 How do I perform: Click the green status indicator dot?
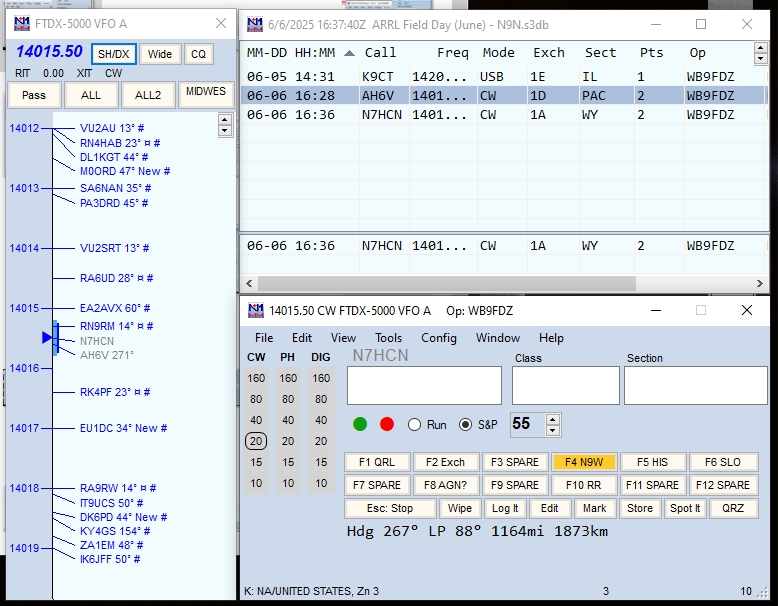(360, 424)
